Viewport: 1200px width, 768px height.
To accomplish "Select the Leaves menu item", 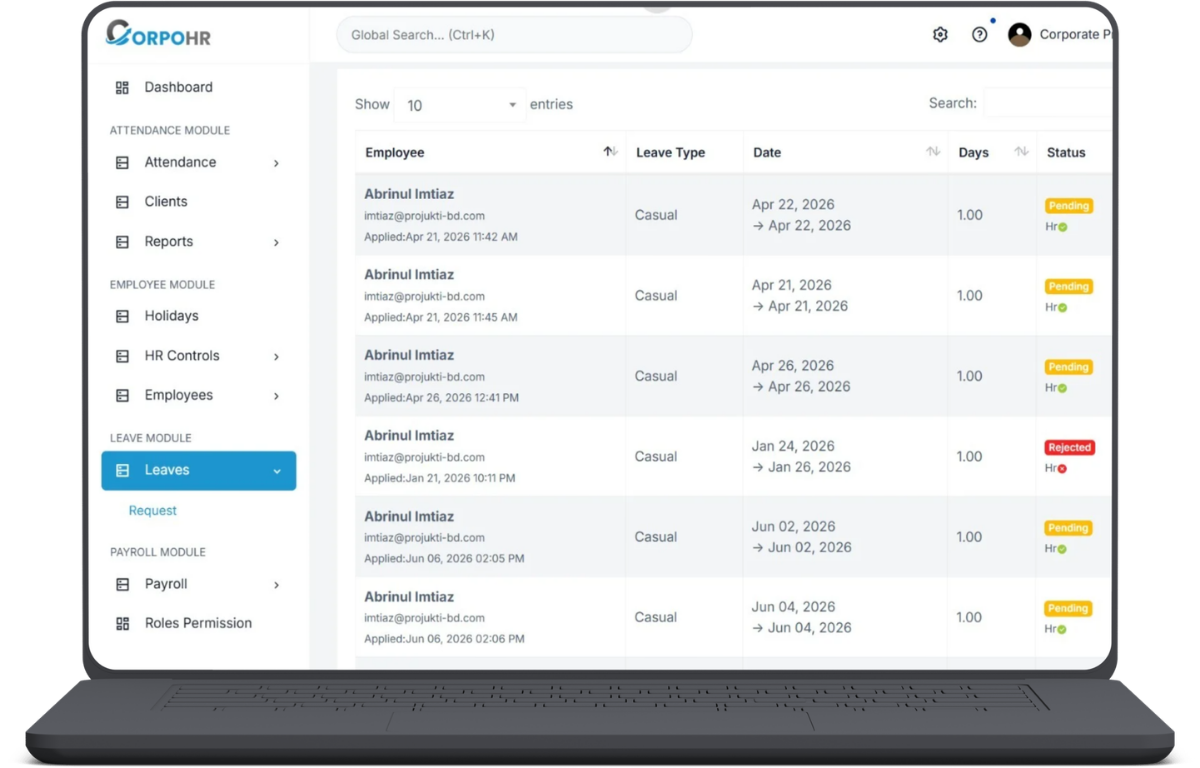I will click(199, 471).
